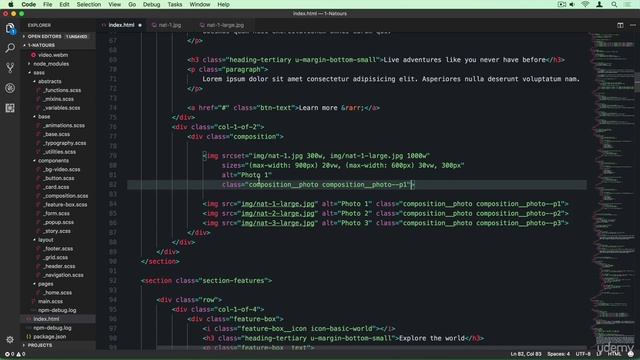Image resolution: width=640 pixels, height=360 pixels.
Task: Open _typography.scss file
Action: [64, 143]
